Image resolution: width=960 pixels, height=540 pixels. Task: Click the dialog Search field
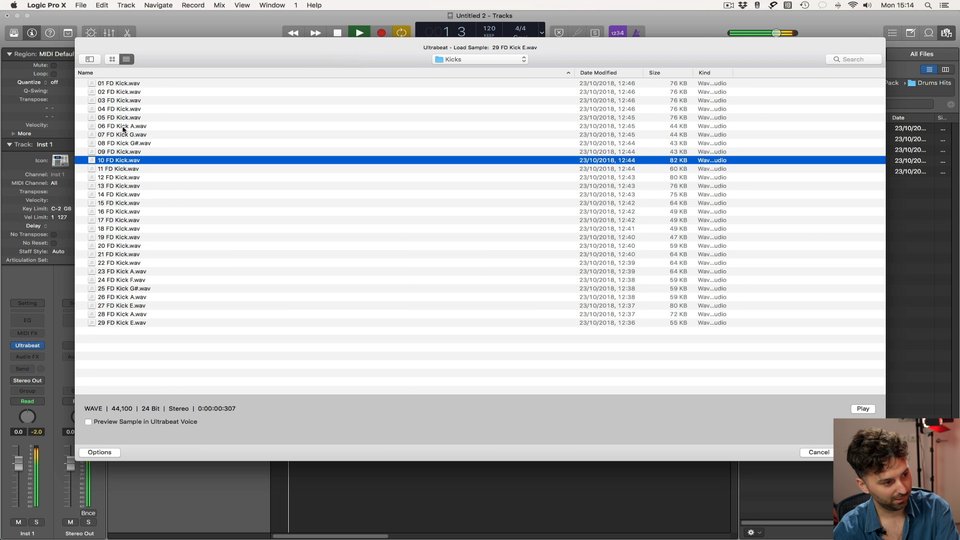click(853, 59)
